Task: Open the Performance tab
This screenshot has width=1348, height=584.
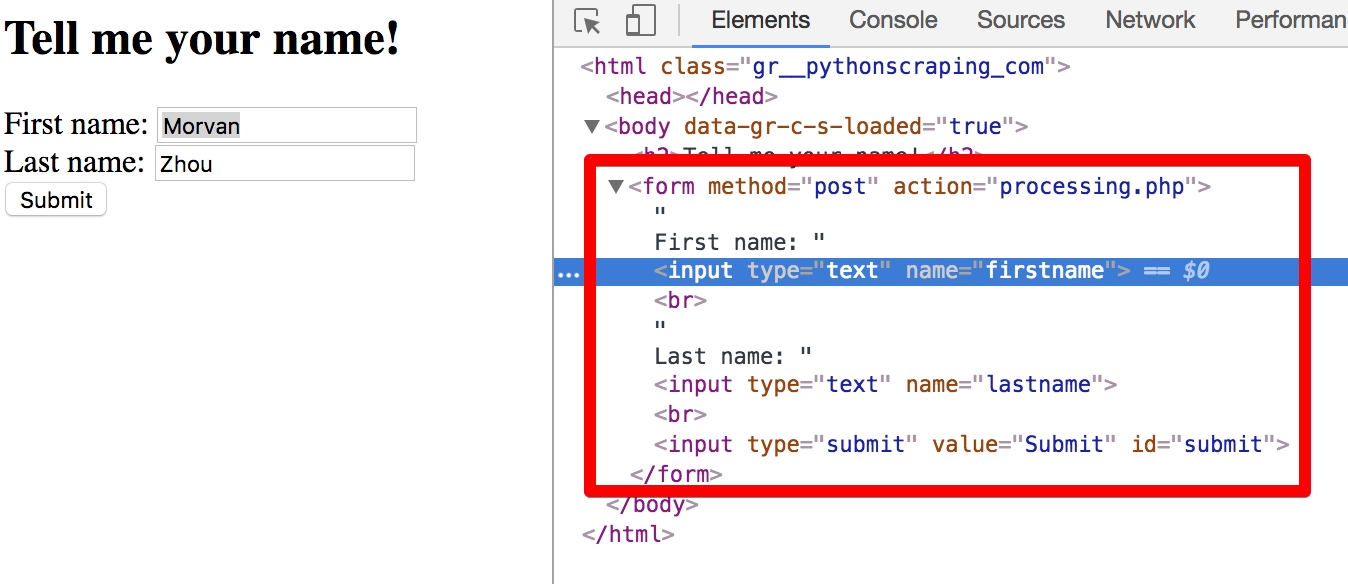Action: pos(1290,20)
